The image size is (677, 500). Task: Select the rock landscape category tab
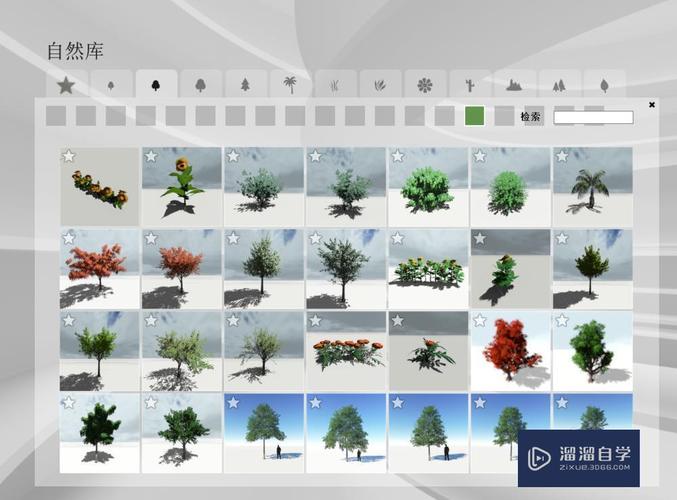pos(514,85)
